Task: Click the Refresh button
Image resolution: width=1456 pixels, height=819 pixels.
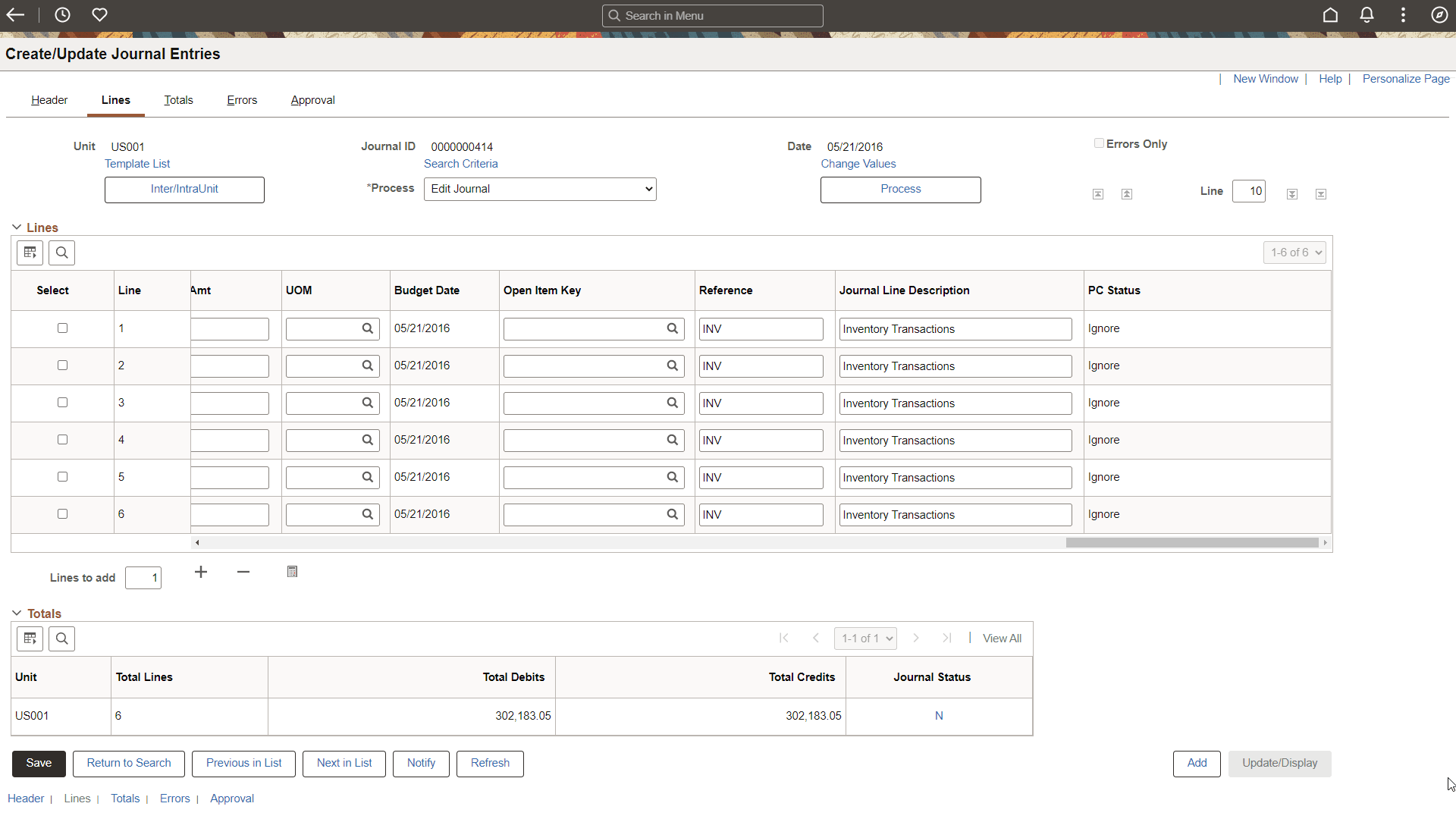Action: click(490, 764)
